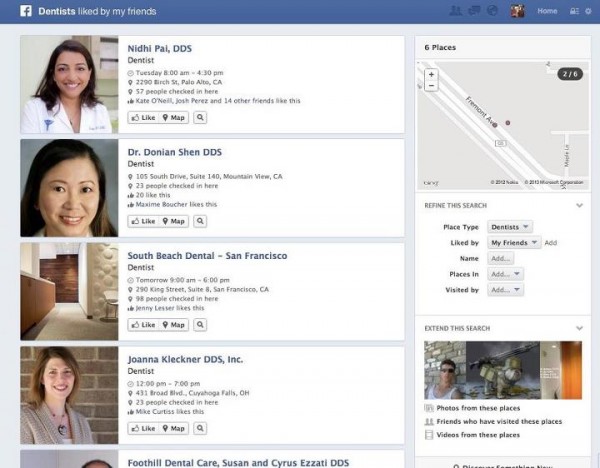Image resolution: width=600 pixels, height=468 pixels.
Task: Zoom in on the map
Action: coord(431,75)
